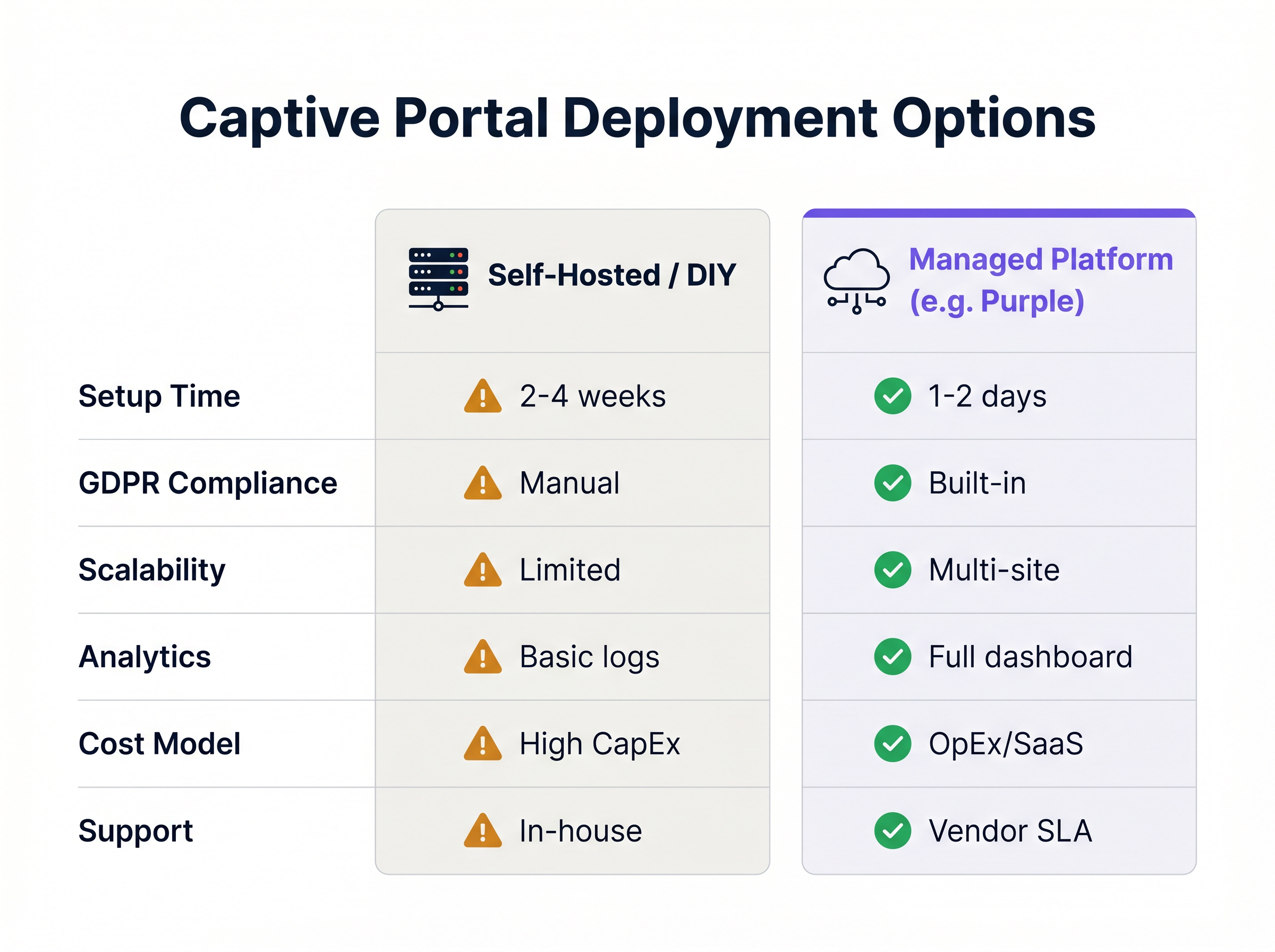The width and height of the screenshot is (1275, 952).
Task: Click the green check next to OpEx/SaaS
Action: click(892, 743)
